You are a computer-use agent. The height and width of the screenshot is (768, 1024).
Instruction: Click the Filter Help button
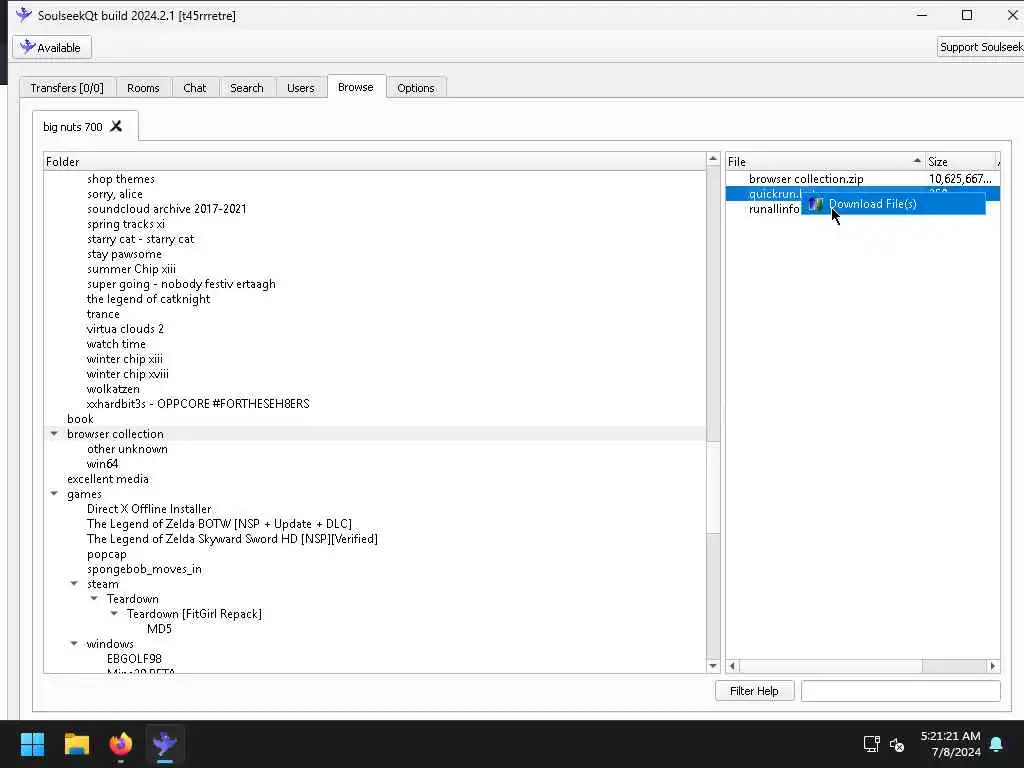point(754,691)
